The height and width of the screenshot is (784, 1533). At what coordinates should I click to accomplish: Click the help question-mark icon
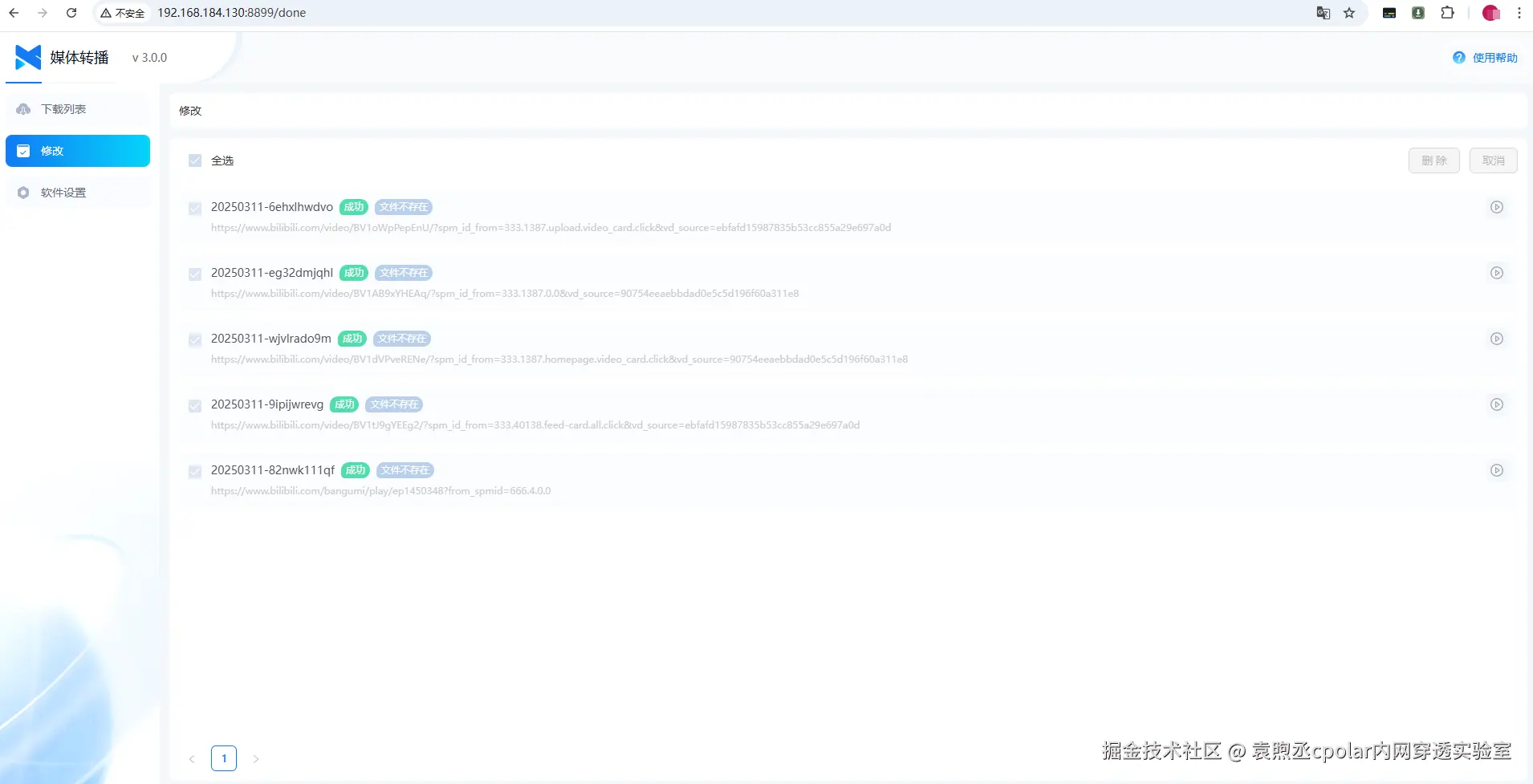tap(1459, 58)
